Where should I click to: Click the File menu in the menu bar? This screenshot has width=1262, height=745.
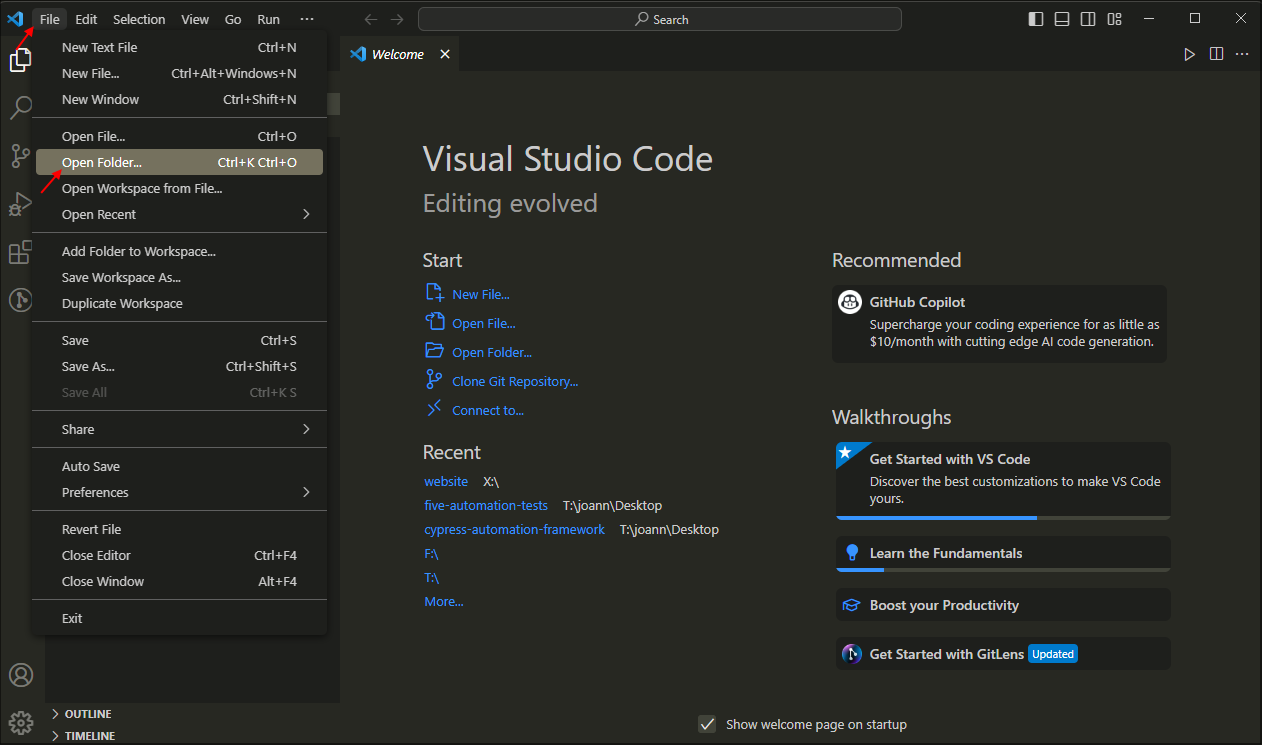(50, 19)
